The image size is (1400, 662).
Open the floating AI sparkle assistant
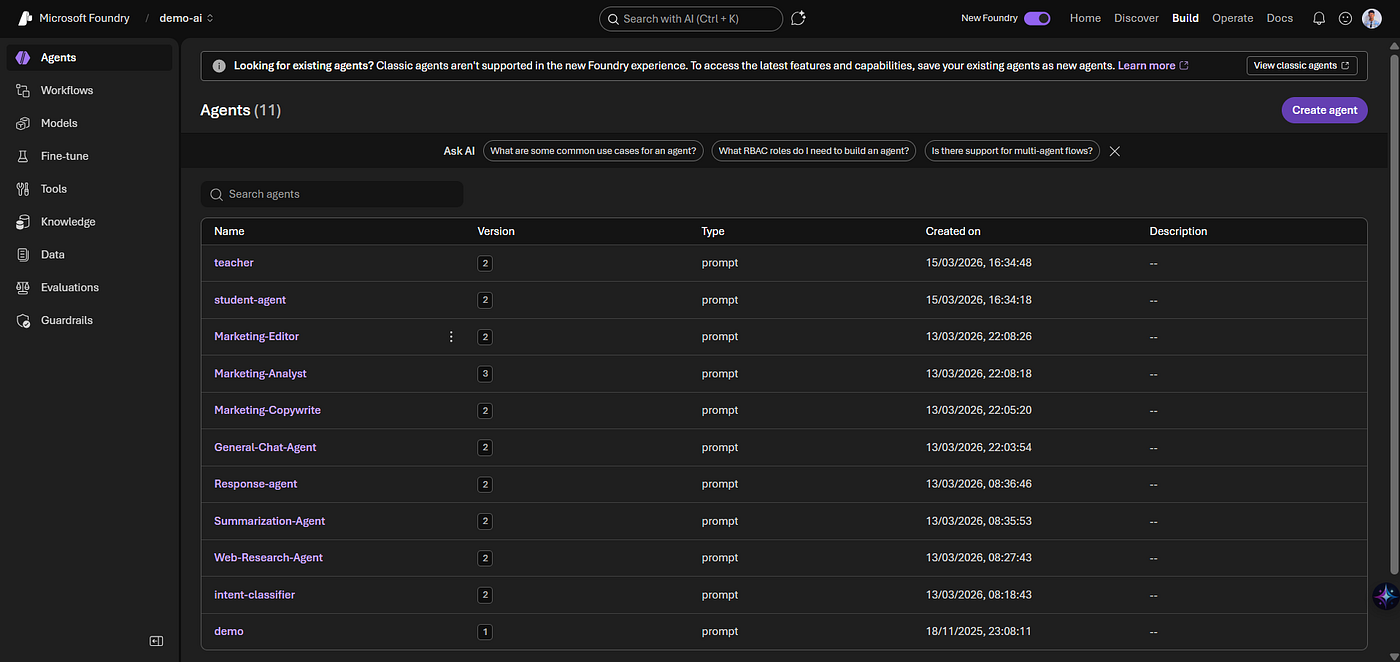point(1385,596)
